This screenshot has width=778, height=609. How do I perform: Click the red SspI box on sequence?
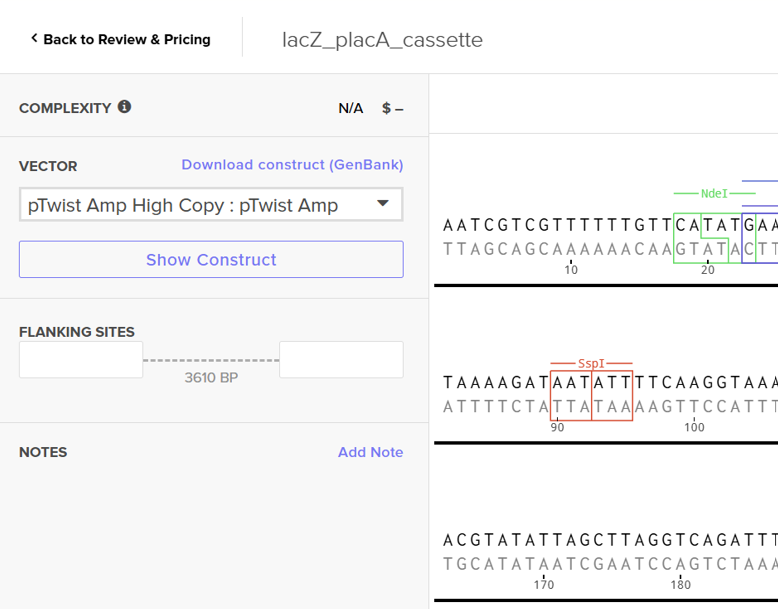coord(591,395)
